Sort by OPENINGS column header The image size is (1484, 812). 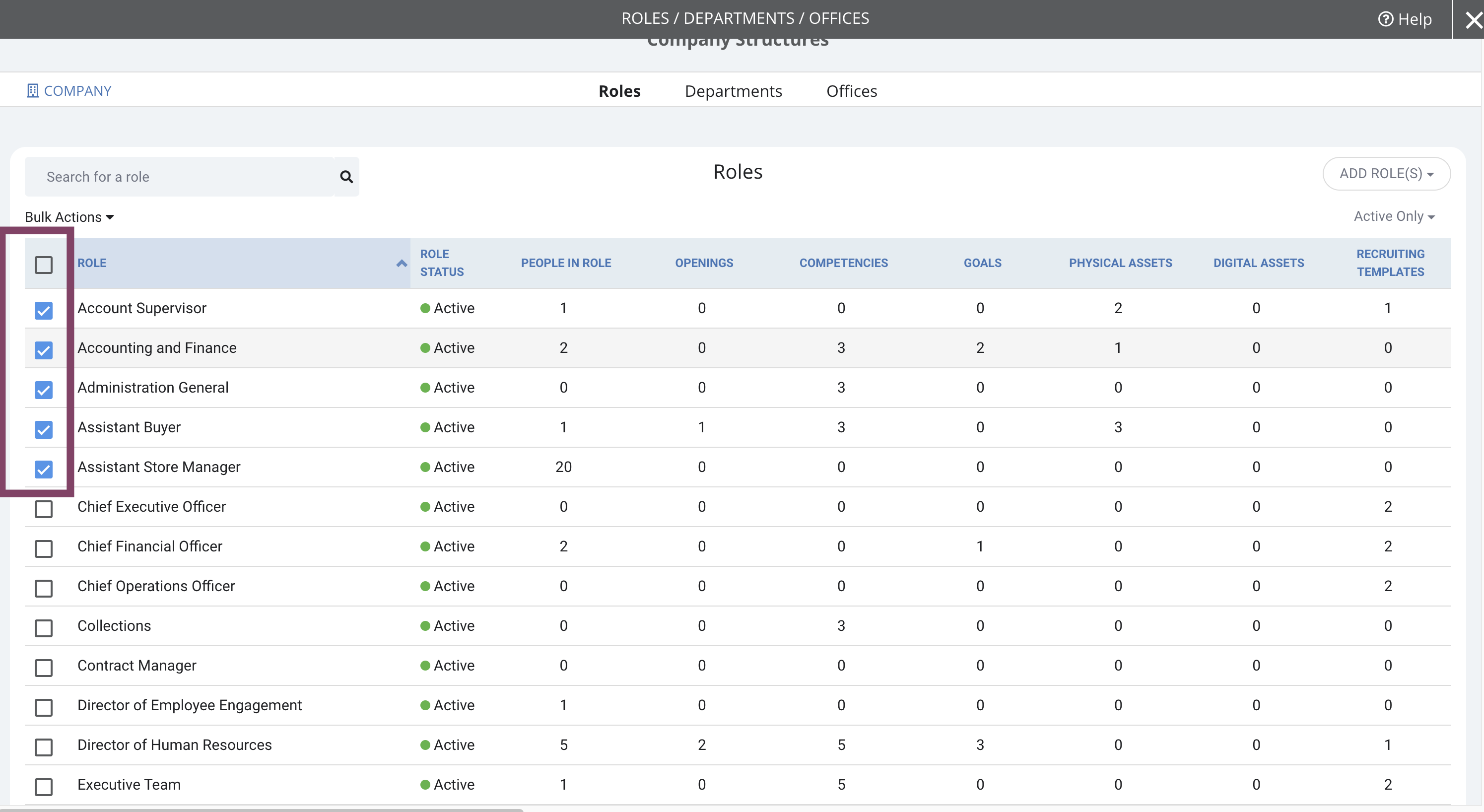(704, 263)
